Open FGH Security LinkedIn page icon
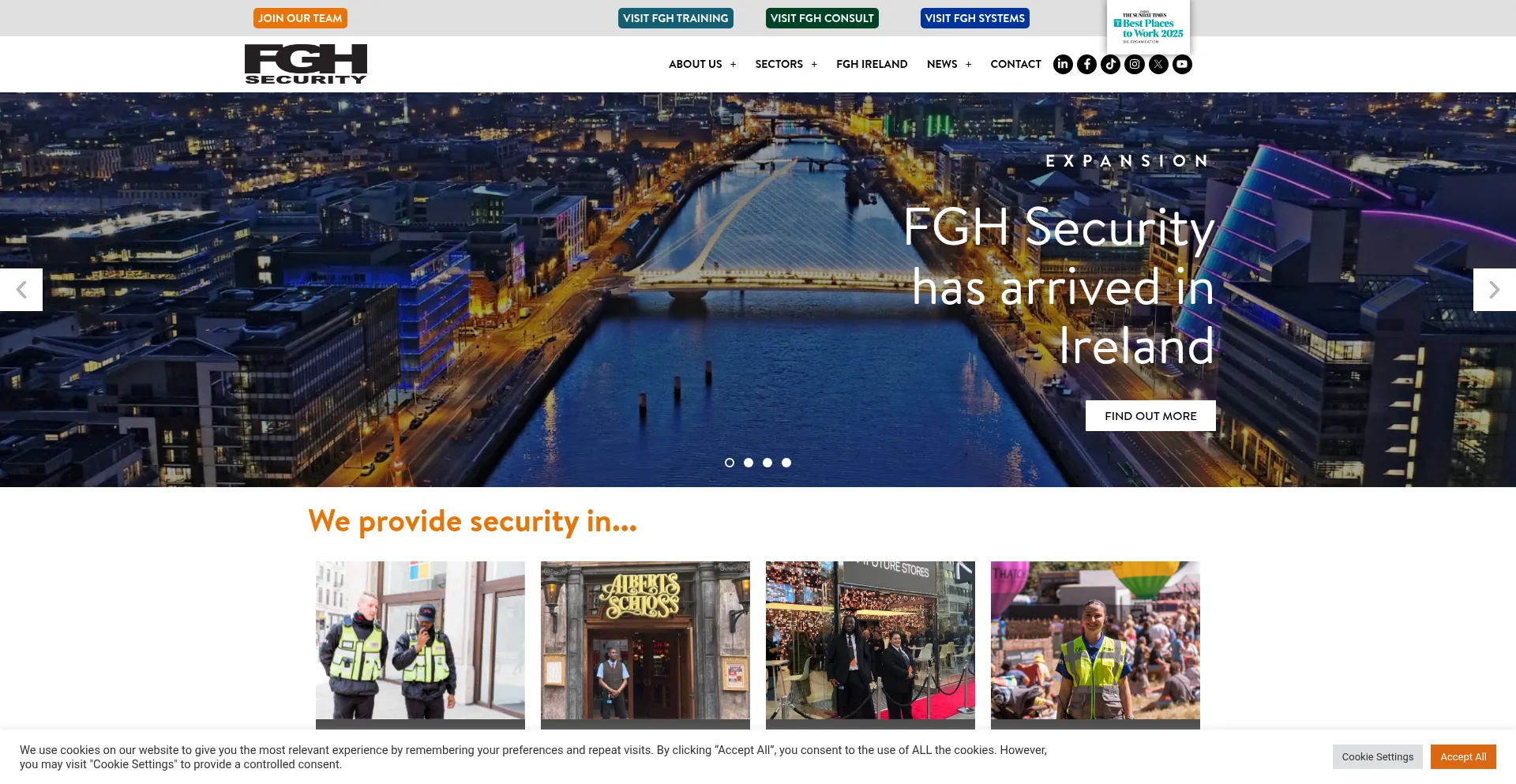This screenshot has width=1516, height=784. click(x=1063, y=64)
